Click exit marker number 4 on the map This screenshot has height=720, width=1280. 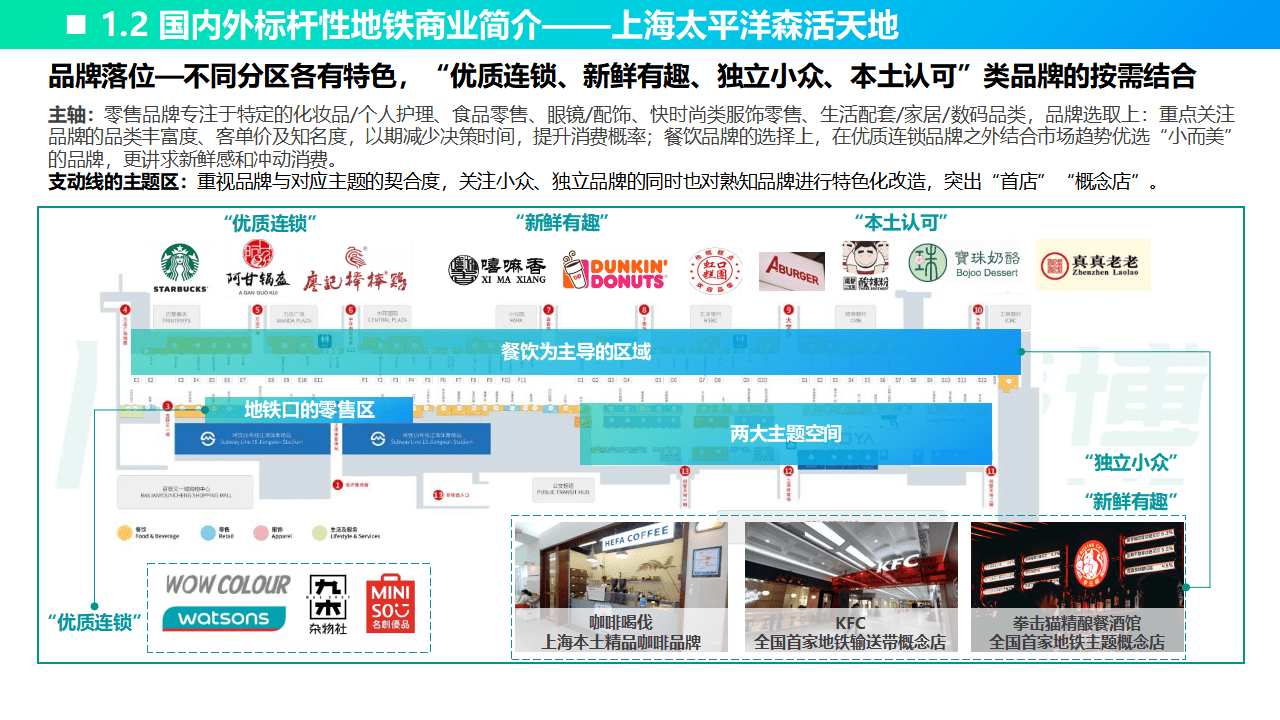pos(125,309)
